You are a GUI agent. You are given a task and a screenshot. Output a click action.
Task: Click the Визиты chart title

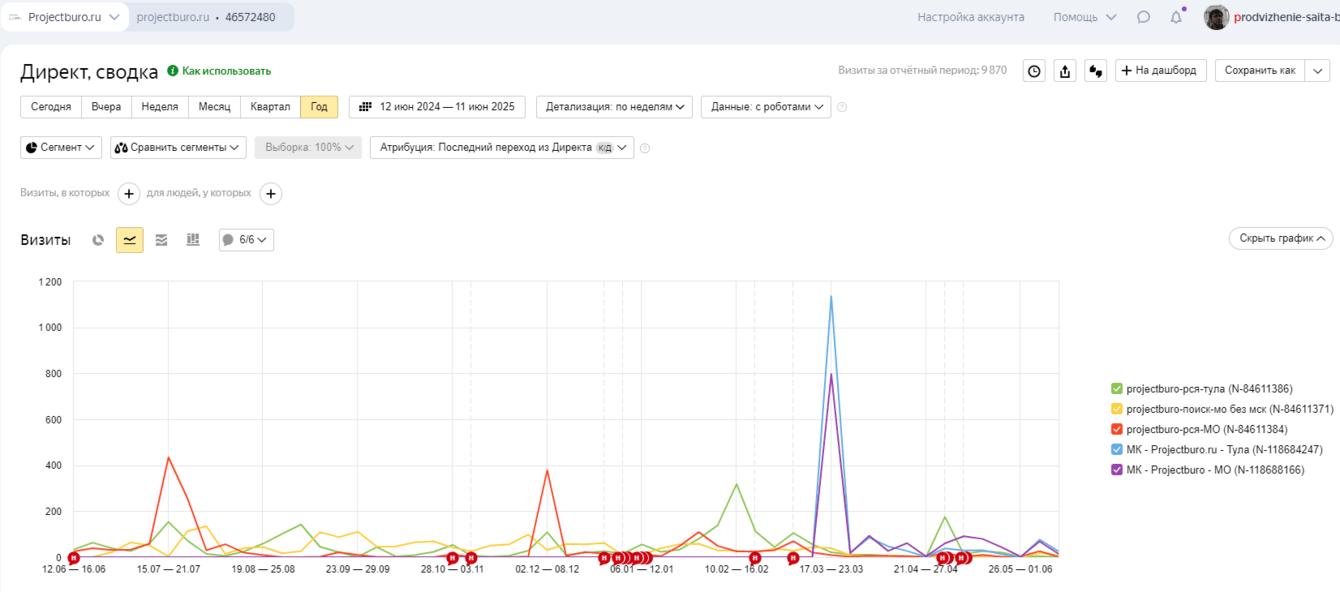point(45,240)
